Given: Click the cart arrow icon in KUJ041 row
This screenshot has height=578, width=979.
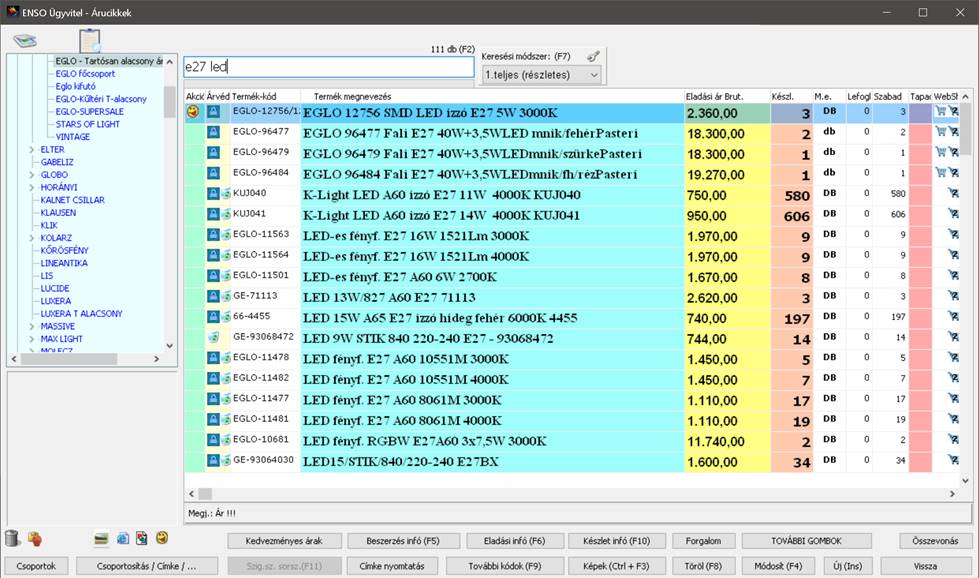Looking at the screenshot, I should tap(953, 213).
